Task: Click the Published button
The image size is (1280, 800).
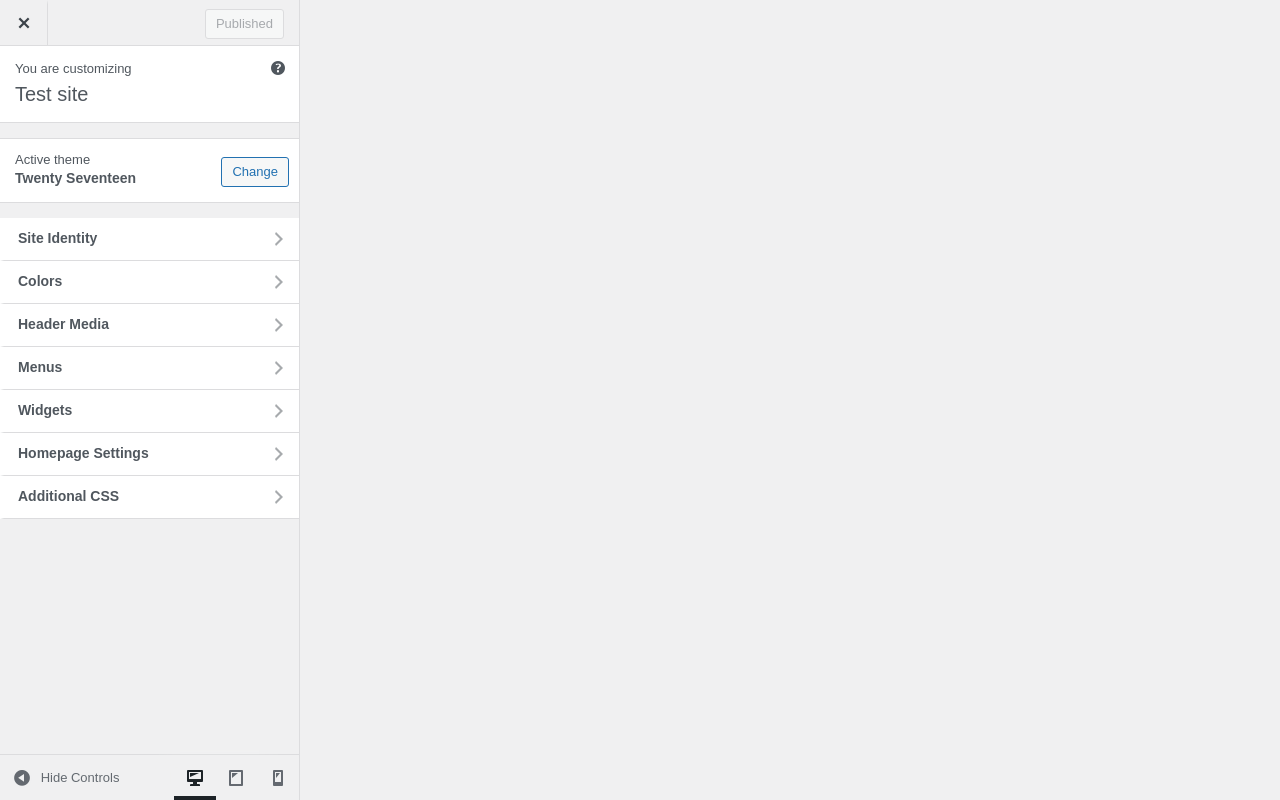Action: pos(244,24)
